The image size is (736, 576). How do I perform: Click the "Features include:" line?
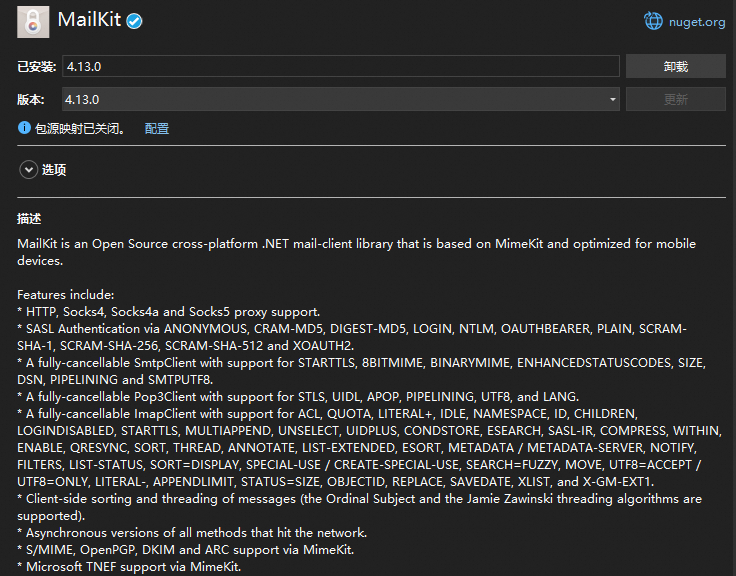pos(66,295)
